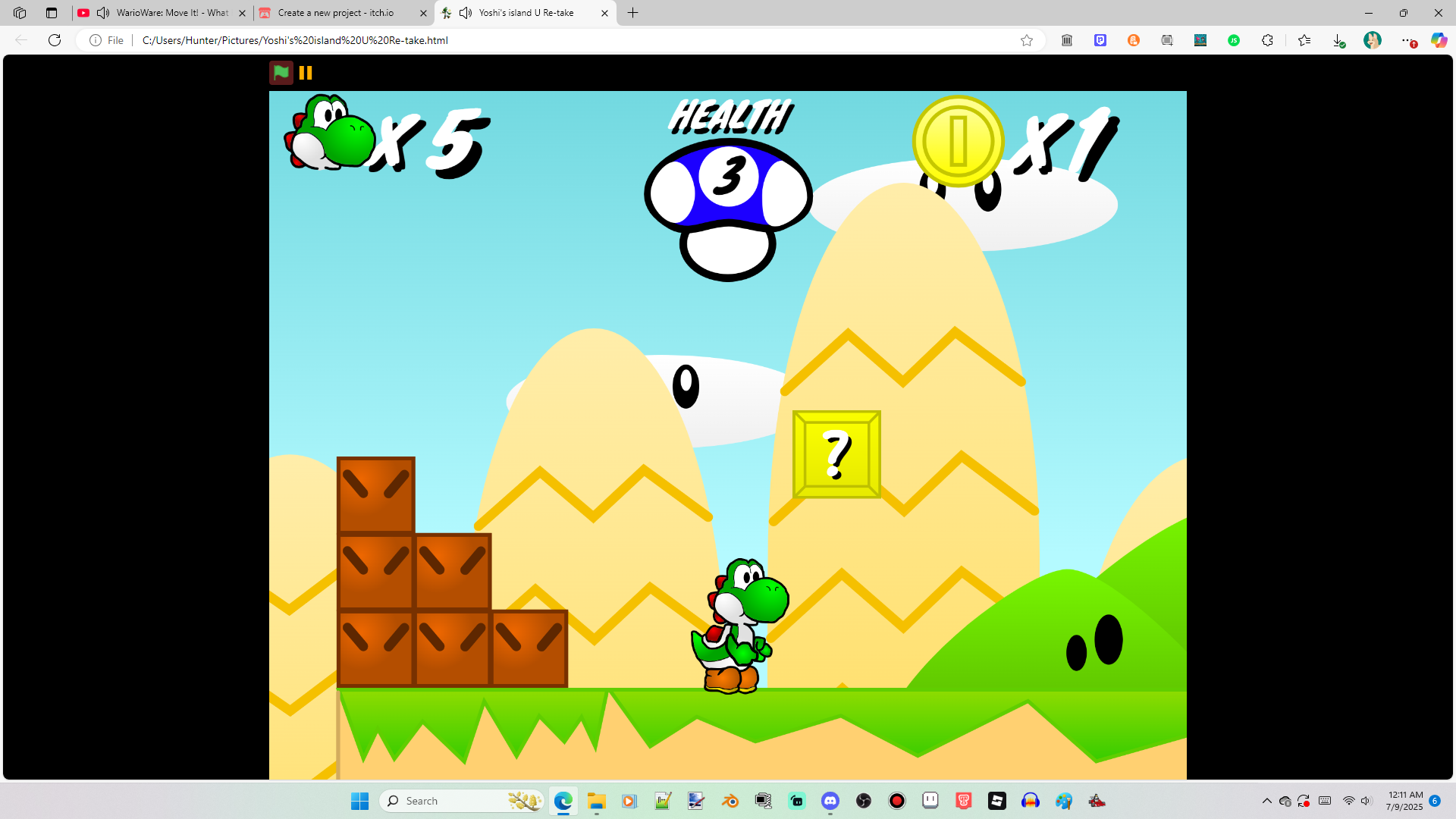Image resolution: width=1456 pixels, height=819 pixels.
Task: Click the yellow question mark block
Action: tap(836, 454)
